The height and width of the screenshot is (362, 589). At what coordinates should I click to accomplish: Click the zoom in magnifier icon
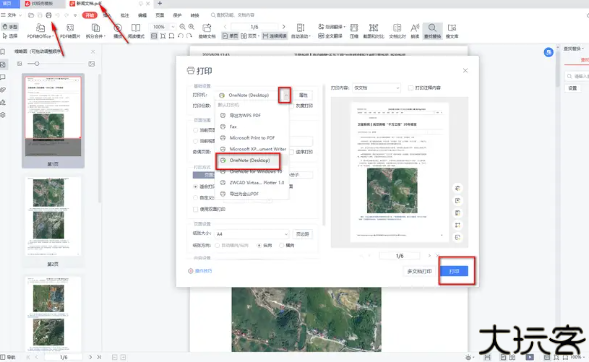coord(191,27)
